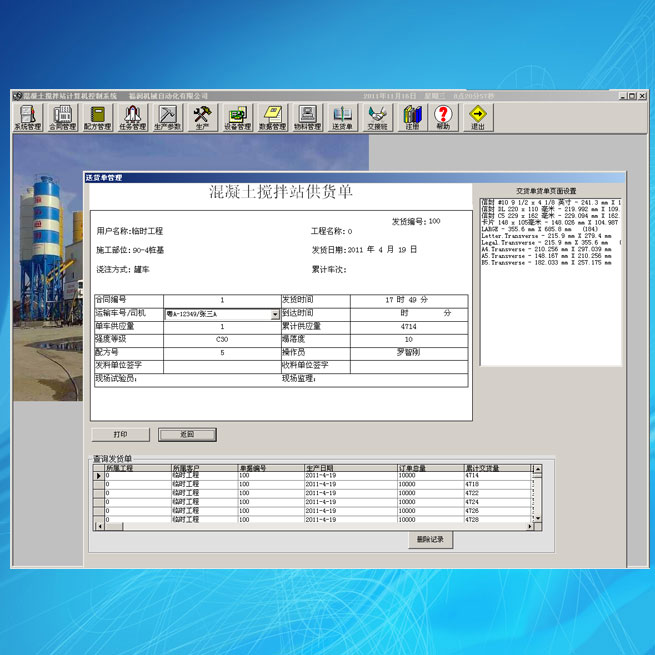This screenshot has width=655, height=655.
Task: Open 帮助 (Help) question mark icon
Action: coord(443,118)
